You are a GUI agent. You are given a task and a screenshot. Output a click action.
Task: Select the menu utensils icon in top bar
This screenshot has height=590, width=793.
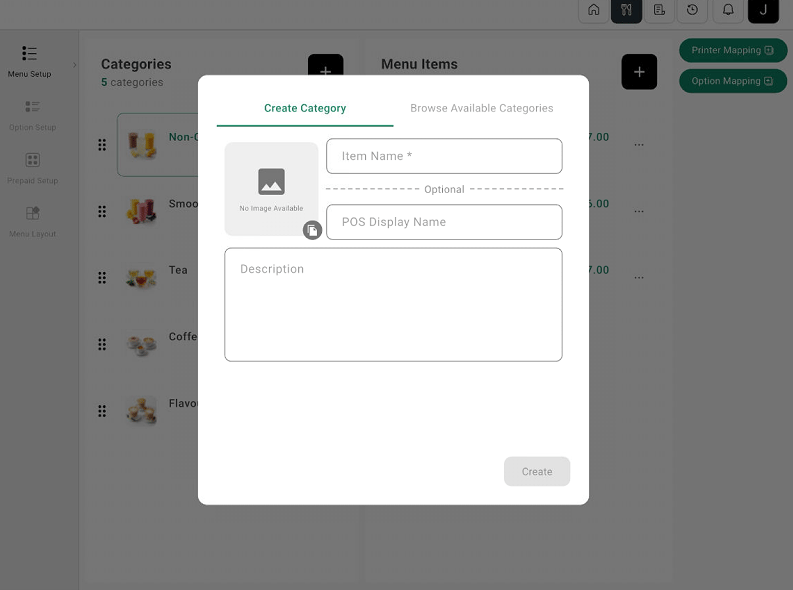click(x=626, y=10)
